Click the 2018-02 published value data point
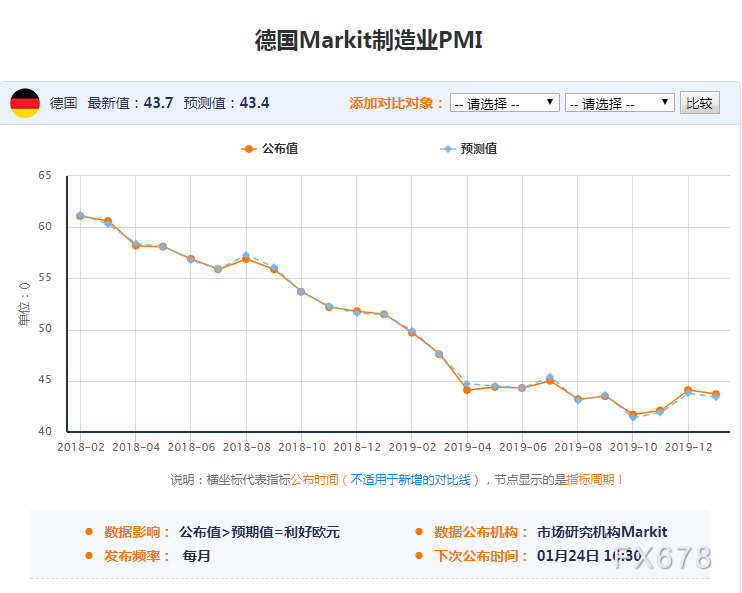This screenshot has height=593, width=742. [x=80, y=216]
